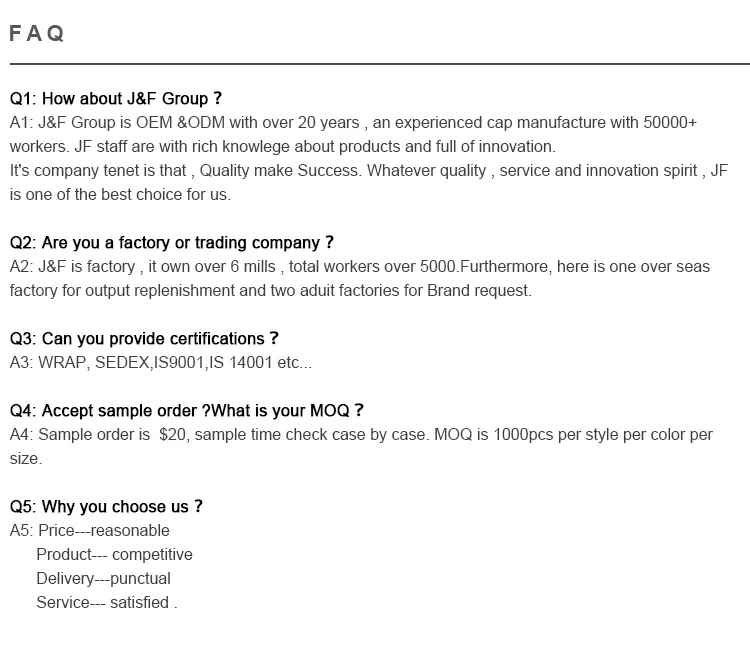This screenshot has width=750, height=659.
Task: Select Q5 "Why you choose us" question
Action: coord(107,507)
